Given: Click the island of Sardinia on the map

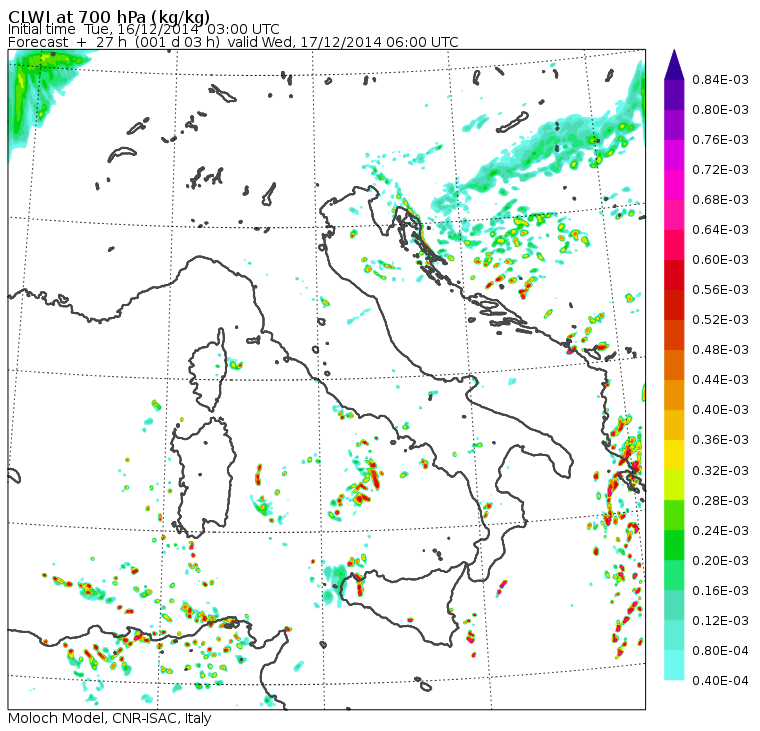Looking at the screenshot, I should pyautogui.click(x=204, y=477).
